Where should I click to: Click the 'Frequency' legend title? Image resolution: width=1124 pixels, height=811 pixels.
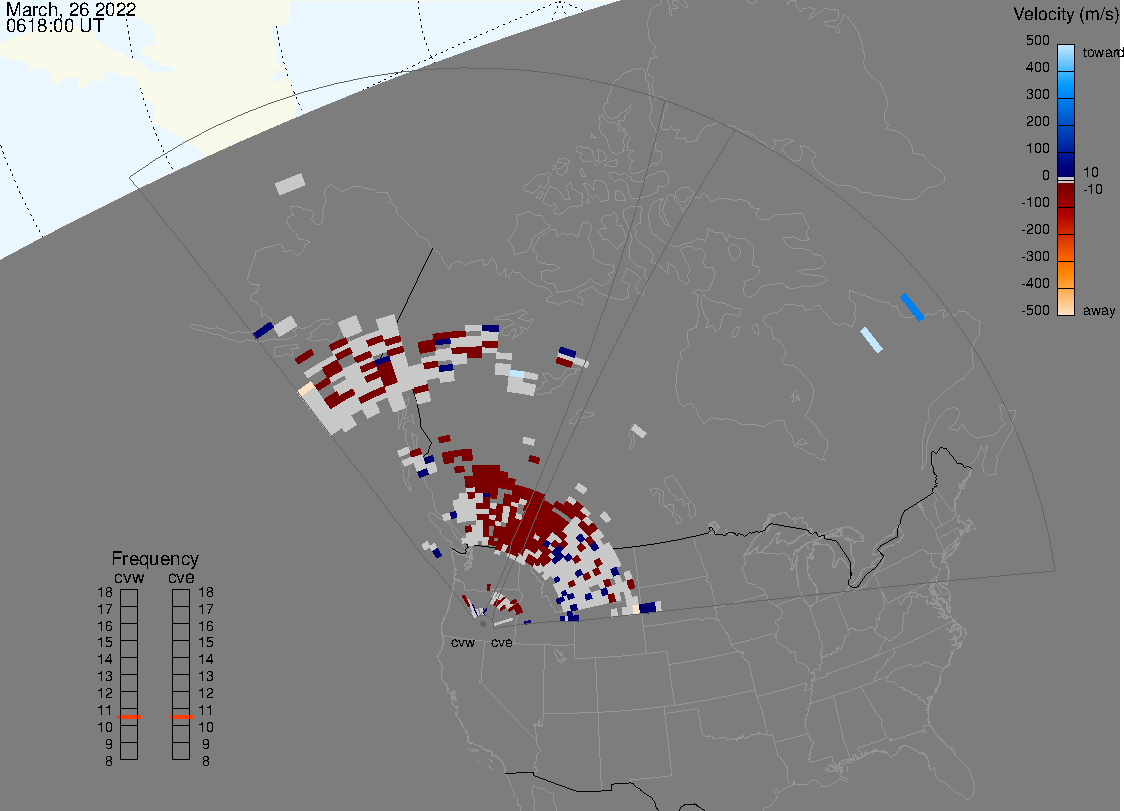[x=154, y=559]
